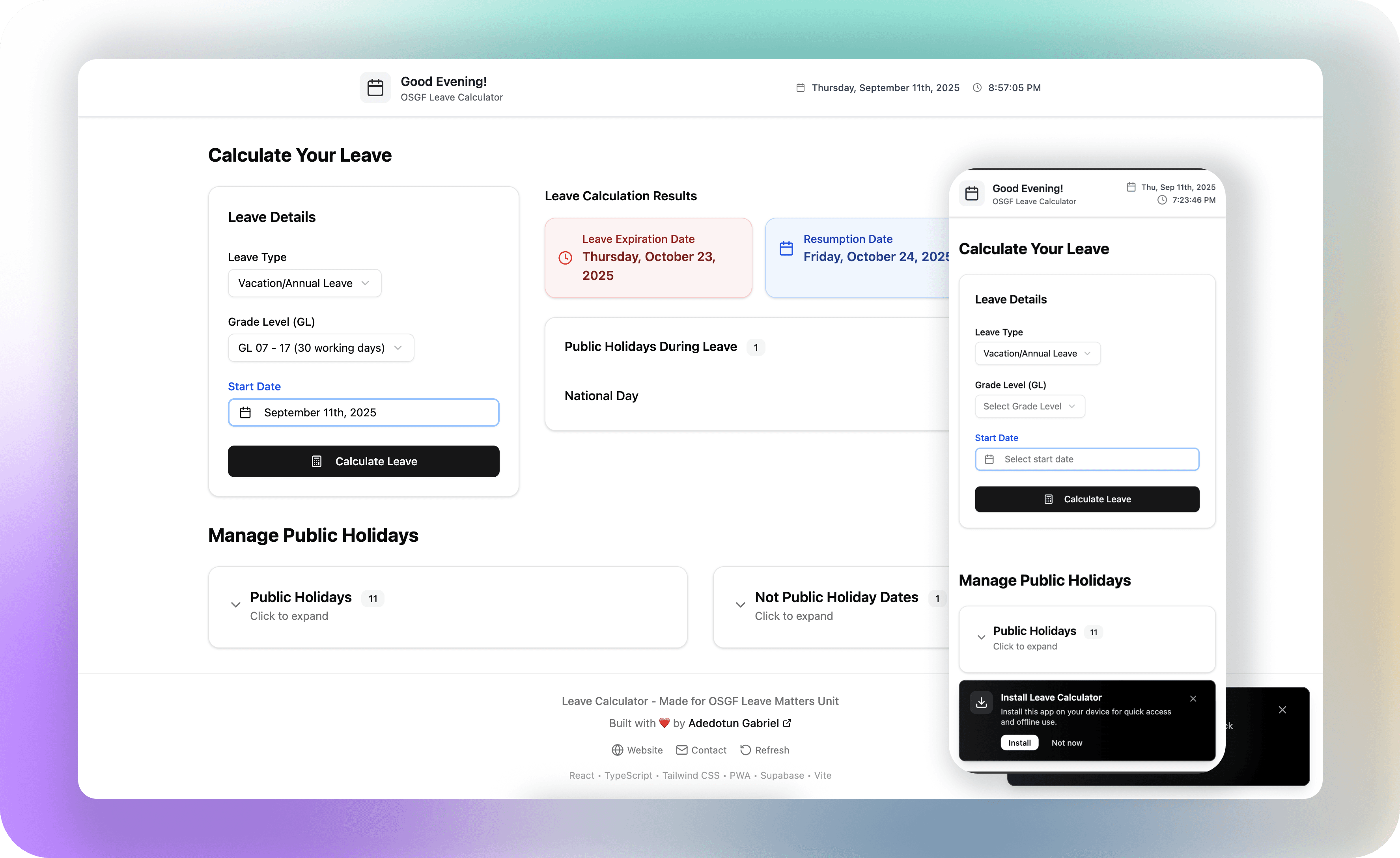
Task: Click the blue calendar icon in the Resumption Date card
Action: click(x=786, y=248)
